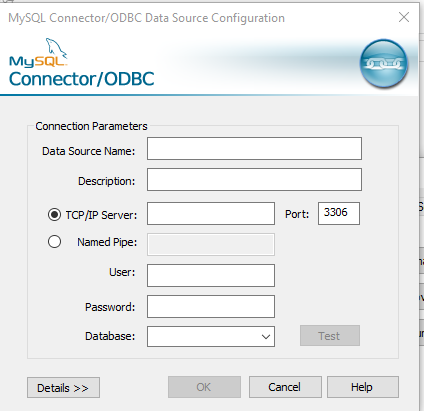
Task: Click the dialog title bar text
Action: [x=146, y=18]
